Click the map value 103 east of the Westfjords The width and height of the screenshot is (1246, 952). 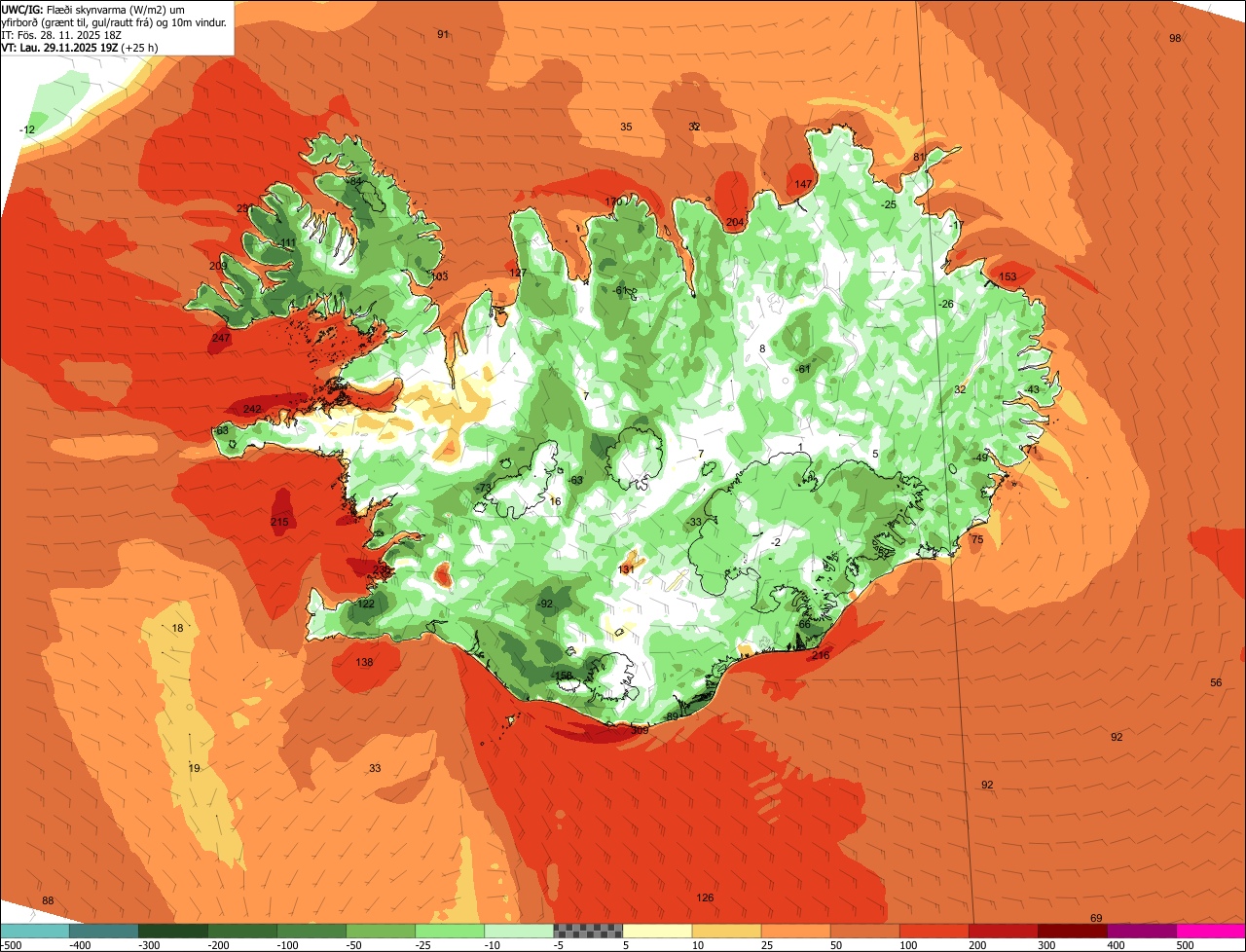tap(439, 276)
